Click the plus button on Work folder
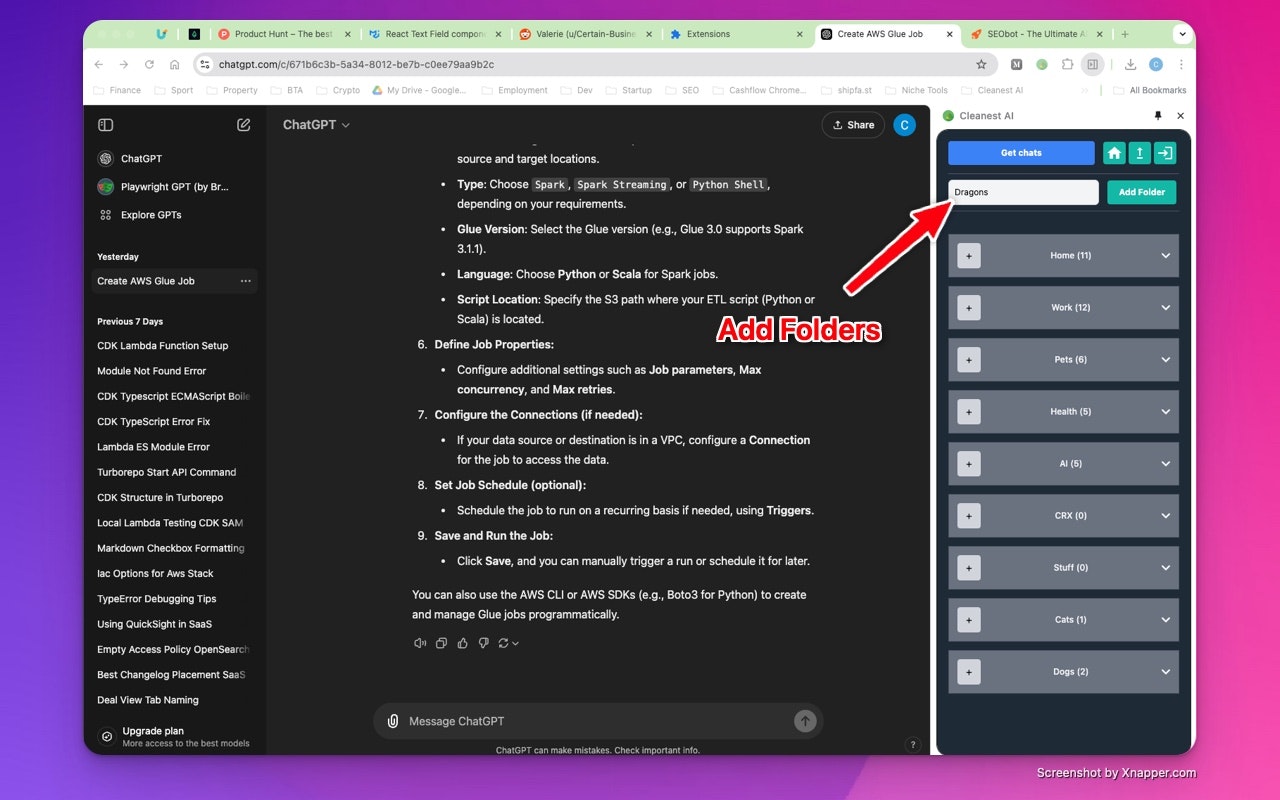The image size is (1280, 800). [x=968, y=308]
